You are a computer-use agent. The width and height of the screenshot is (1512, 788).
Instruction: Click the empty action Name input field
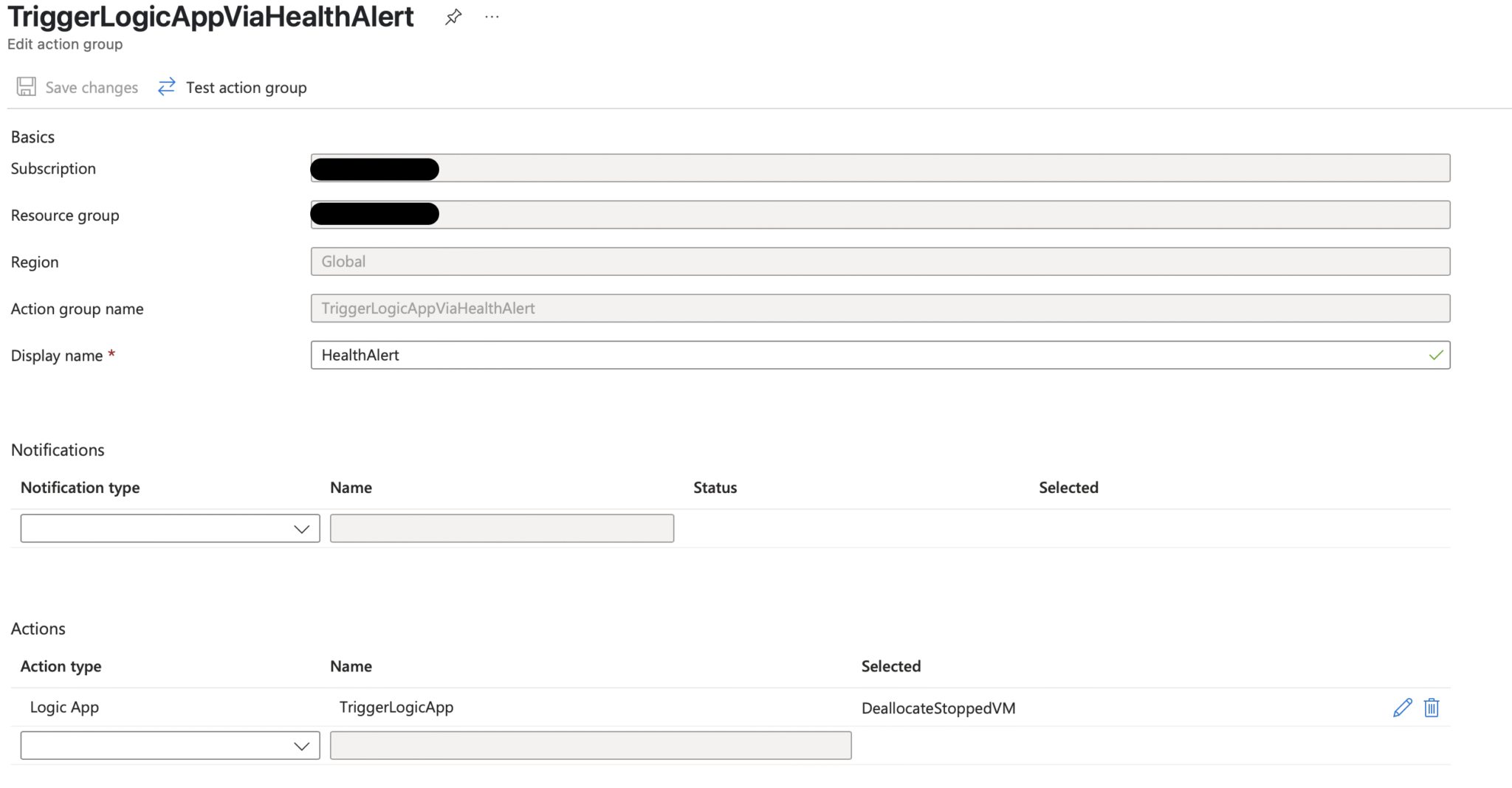tap(591, 745)
